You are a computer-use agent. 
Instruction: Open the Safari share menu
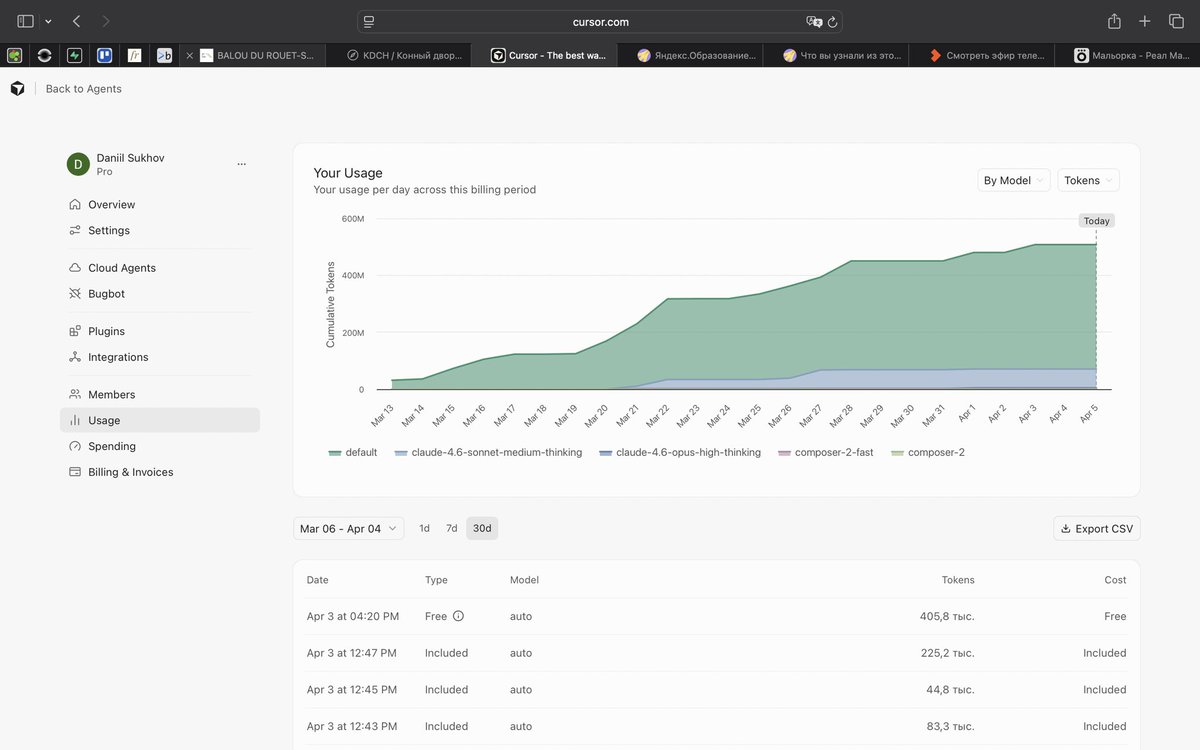tap(1114, 21)
